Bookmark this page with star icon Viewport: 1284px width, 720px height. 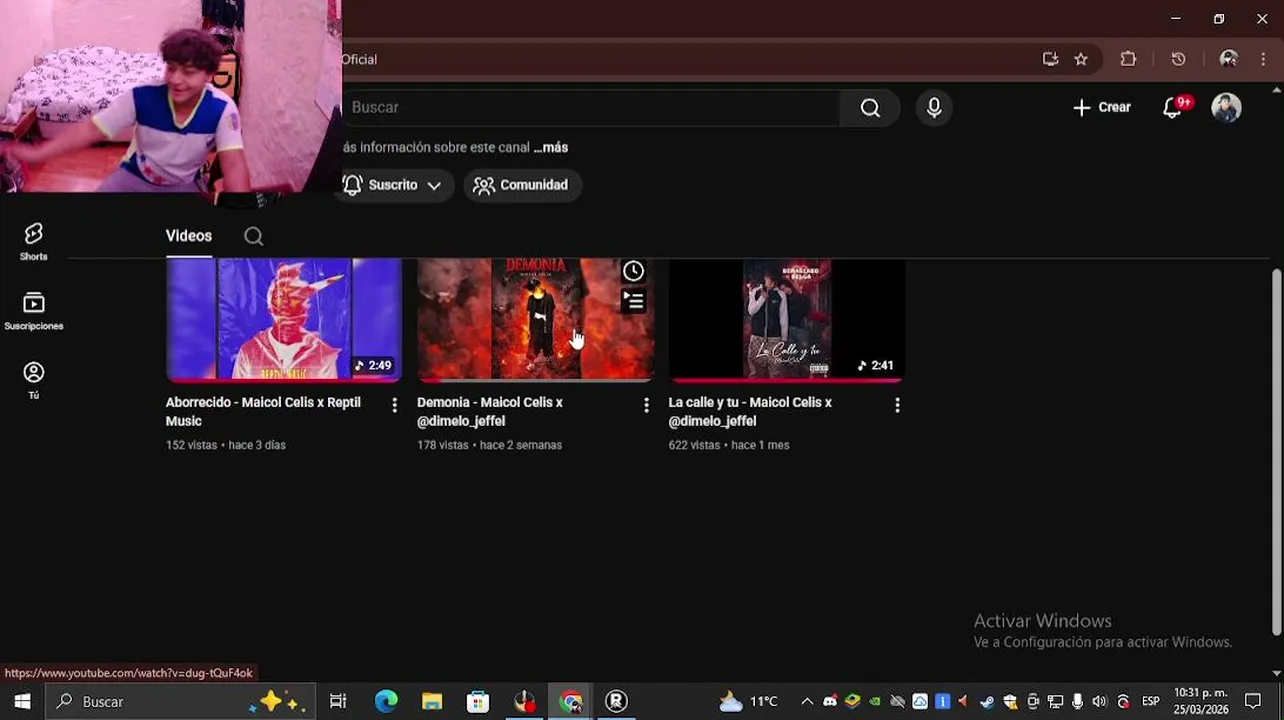click(x=1081, y=59)
